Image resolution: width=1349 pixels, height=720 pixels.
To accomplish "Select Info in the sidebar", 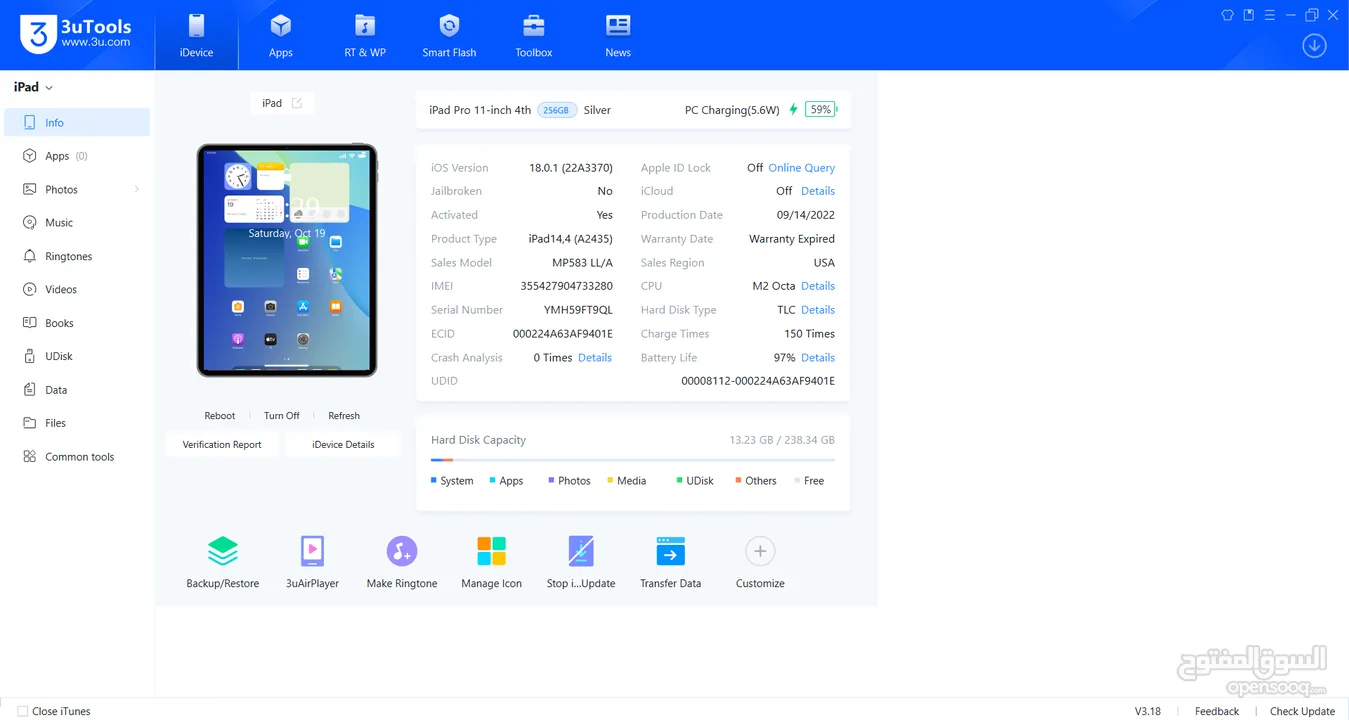I will point(77,123).
